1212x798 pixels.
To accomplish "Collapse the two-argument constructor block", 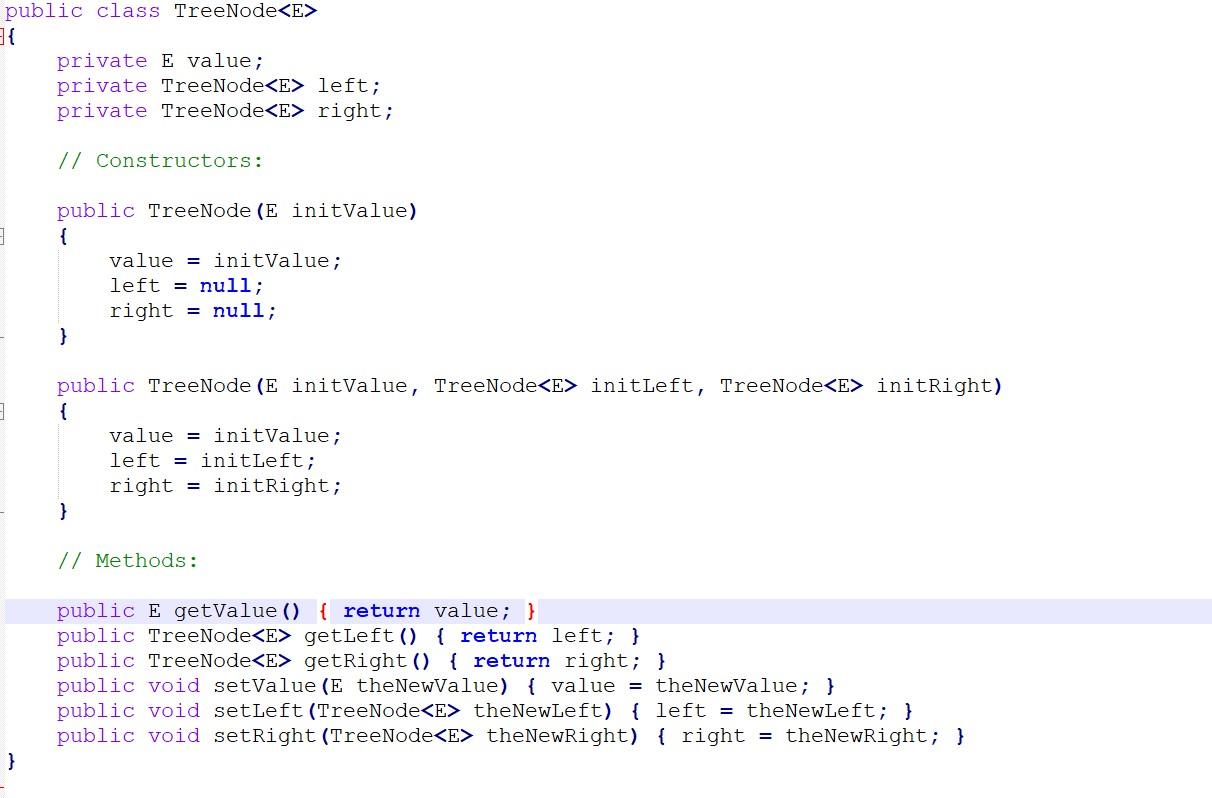I will 4,411.
